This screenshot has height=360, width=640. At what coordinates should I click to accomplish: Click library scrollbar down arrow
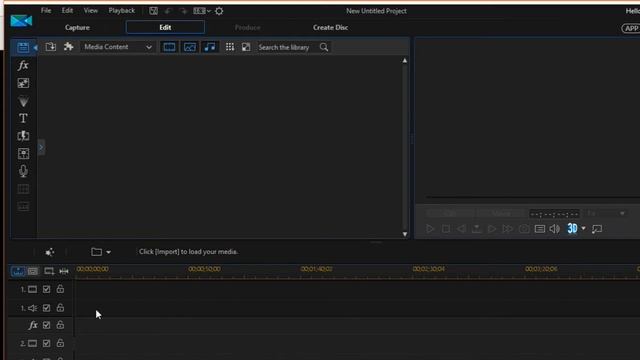coord(404,234)
